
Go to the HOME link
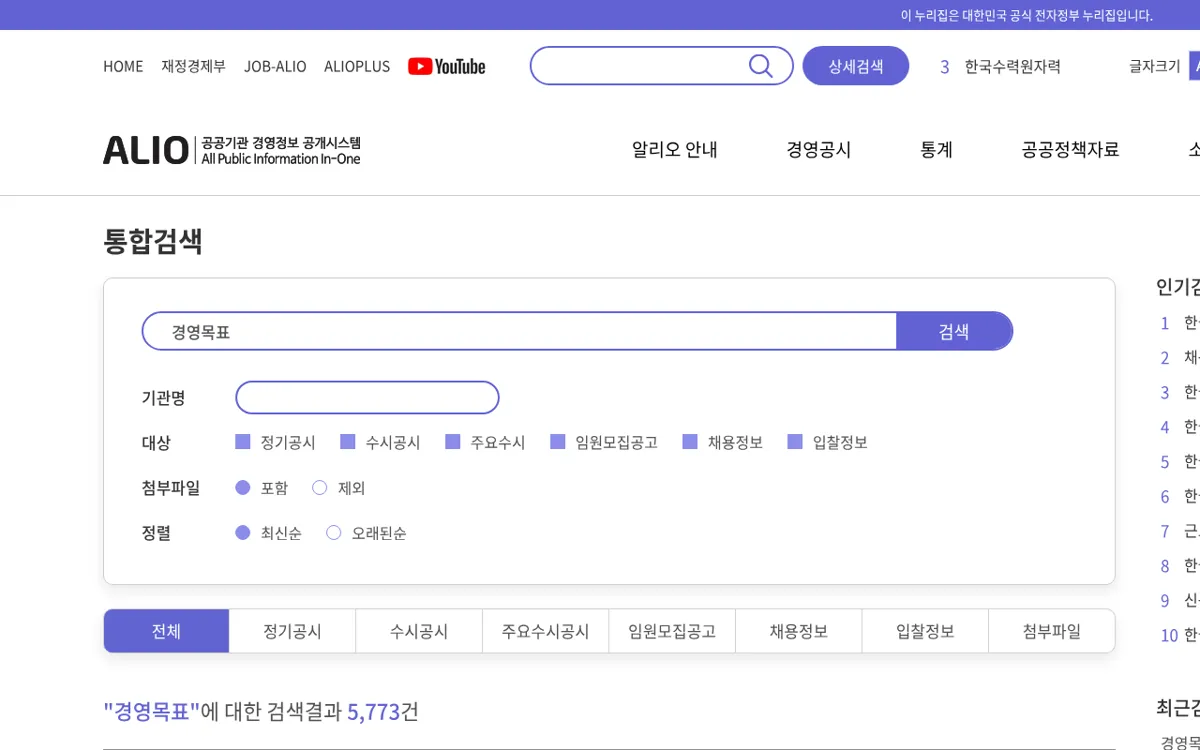123,66
